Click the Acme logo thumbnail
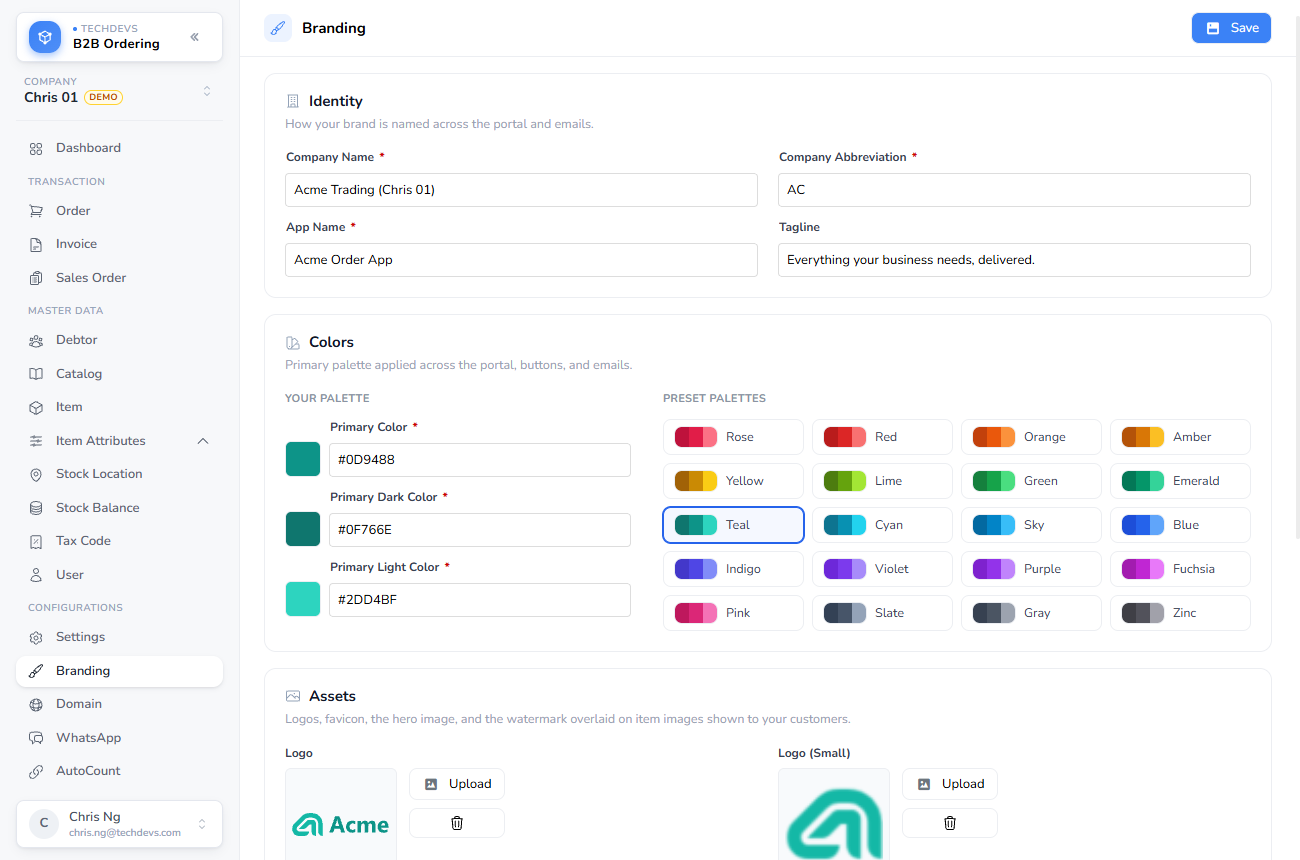This screenshot has width=1300, height=860. [x=341, y=814]
